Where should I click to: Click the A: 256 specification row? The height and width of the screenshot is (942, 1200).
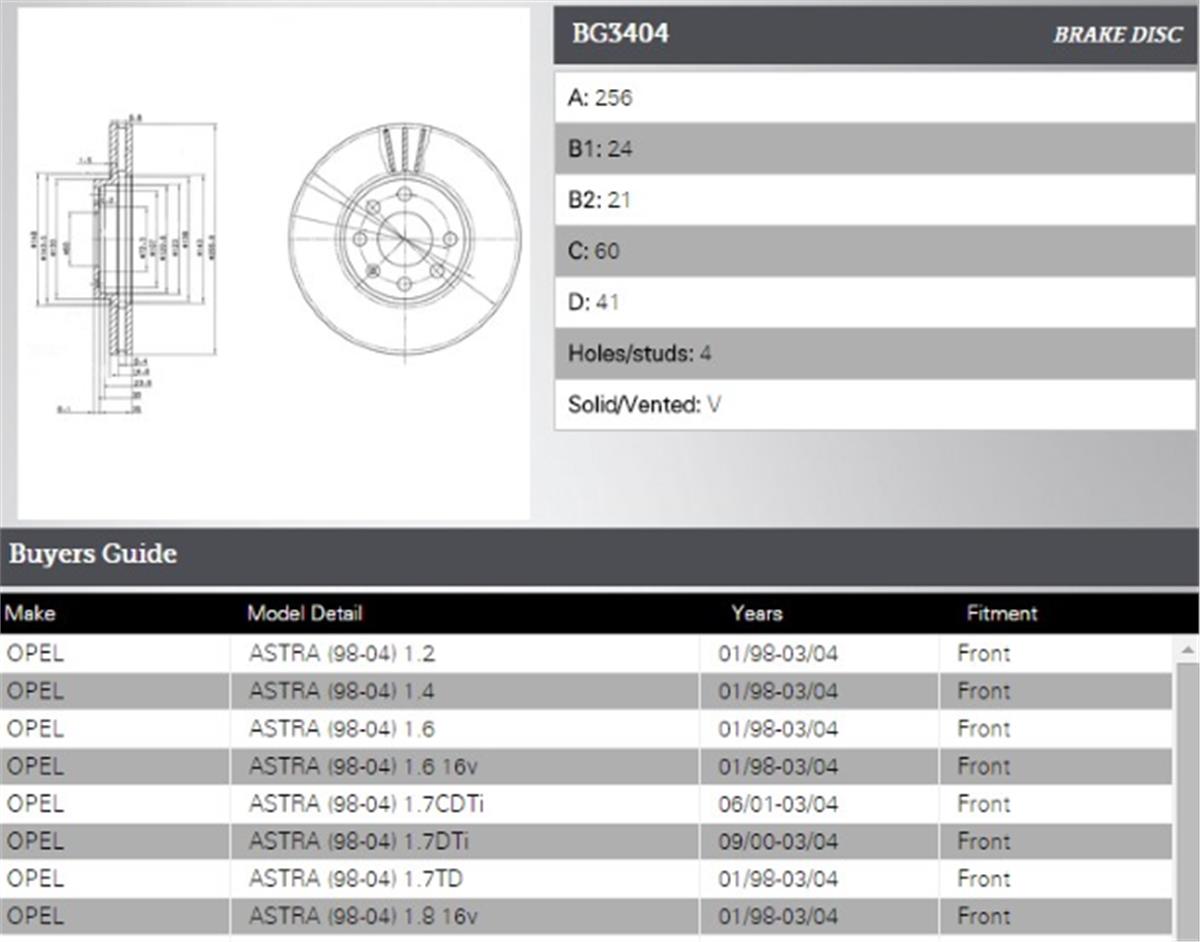[875, 97]
